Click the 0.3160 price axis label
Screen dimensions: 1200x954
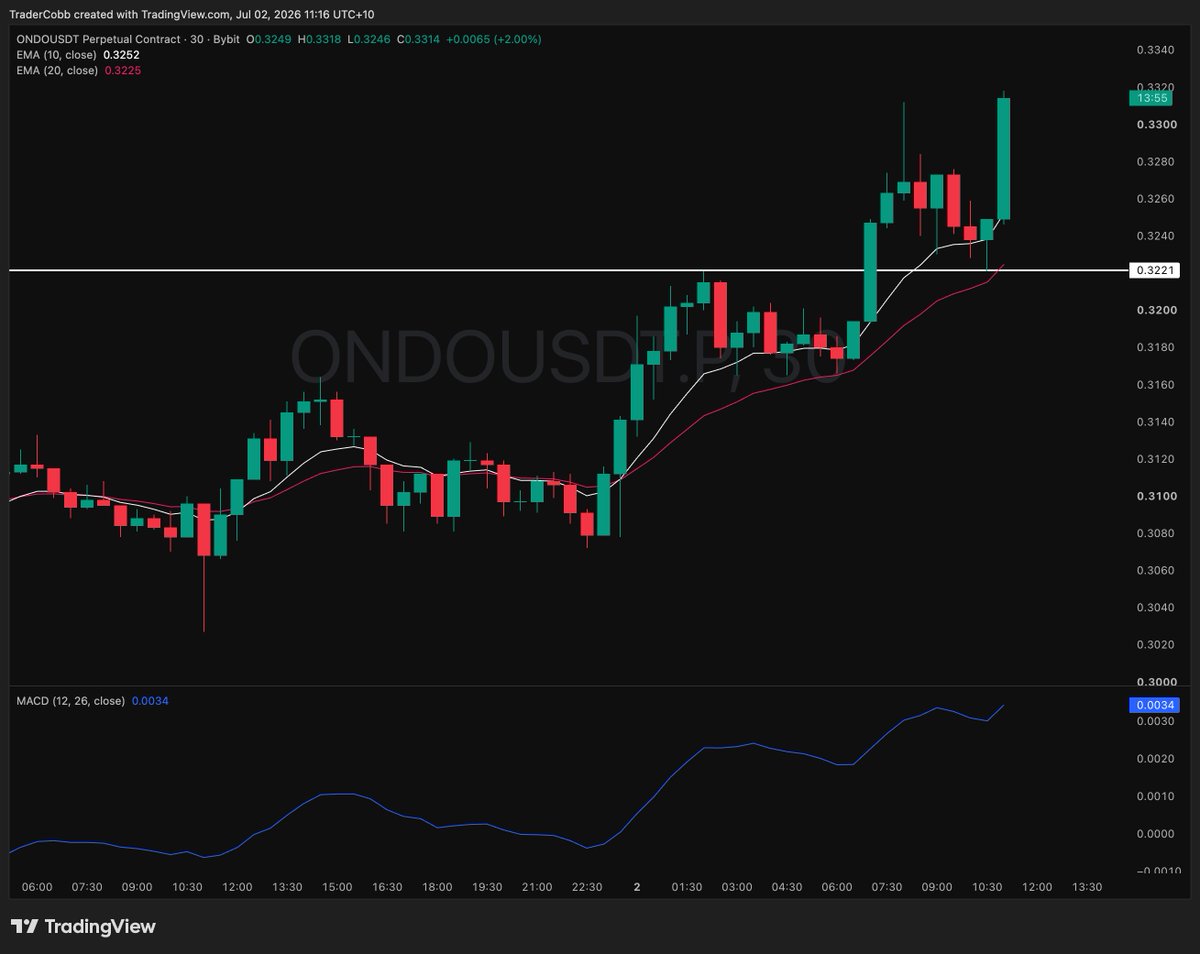click(x=1156, y=385)
